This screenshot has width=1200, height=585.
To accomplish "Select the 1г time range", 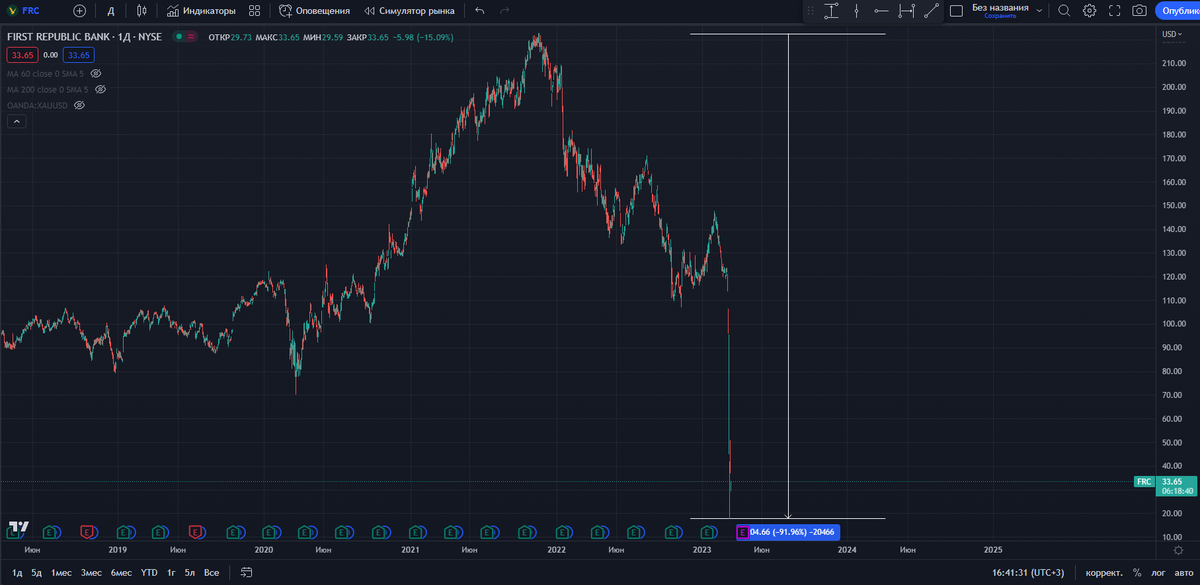I will click(x=171, y=573).
